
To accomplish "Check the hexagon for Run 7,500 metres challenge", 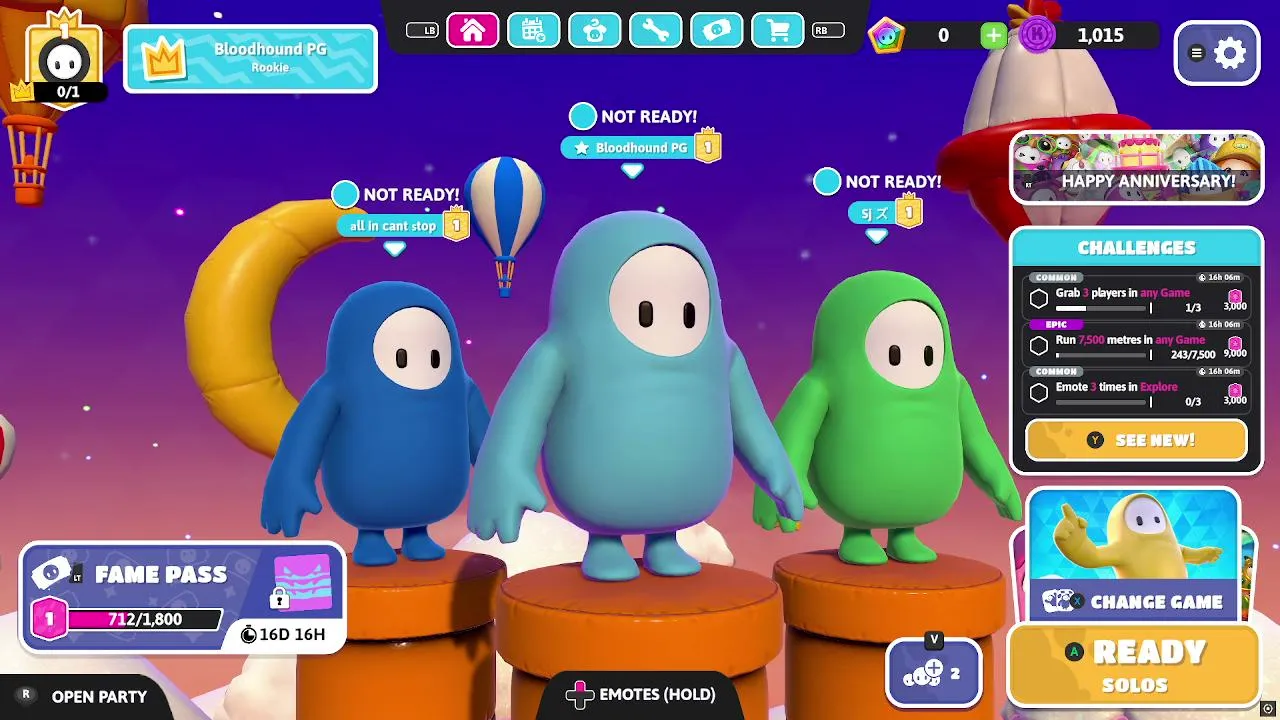I will 1039,346.
